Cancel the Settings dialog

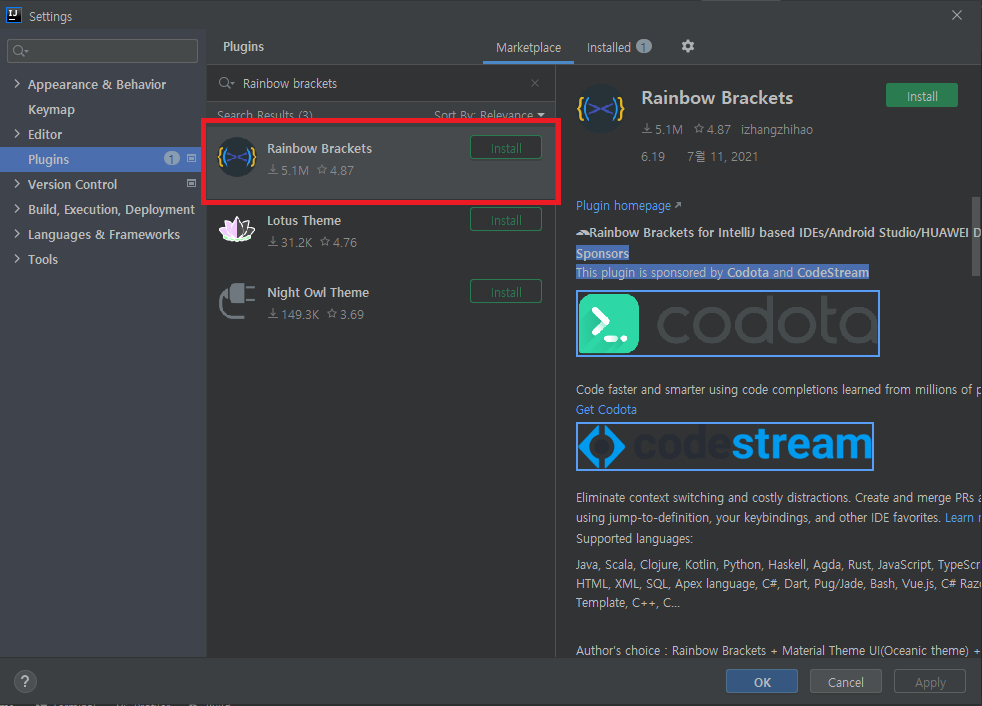[x=845, y=682]
